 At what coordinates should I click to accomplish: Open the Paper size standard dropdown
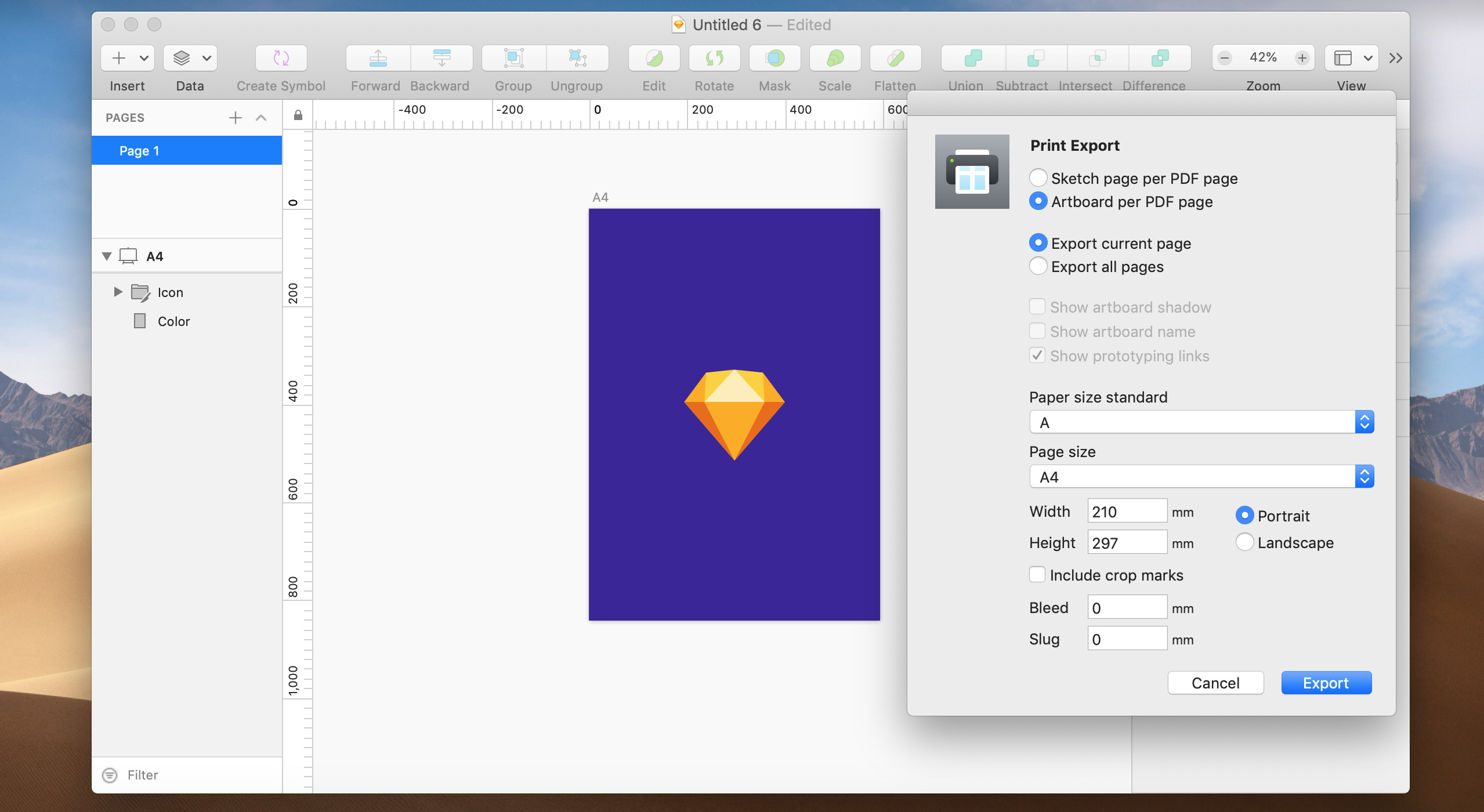click(1200, 422)
